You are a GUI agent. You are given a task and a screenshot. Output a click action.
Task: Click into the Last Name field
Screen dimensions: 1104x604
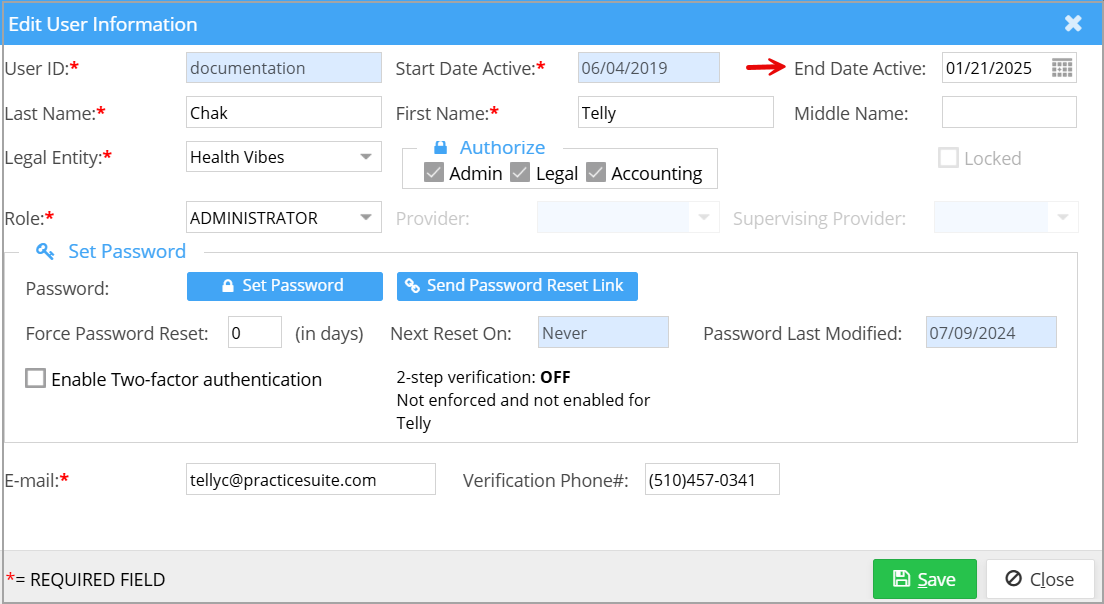tap(284, 113)
